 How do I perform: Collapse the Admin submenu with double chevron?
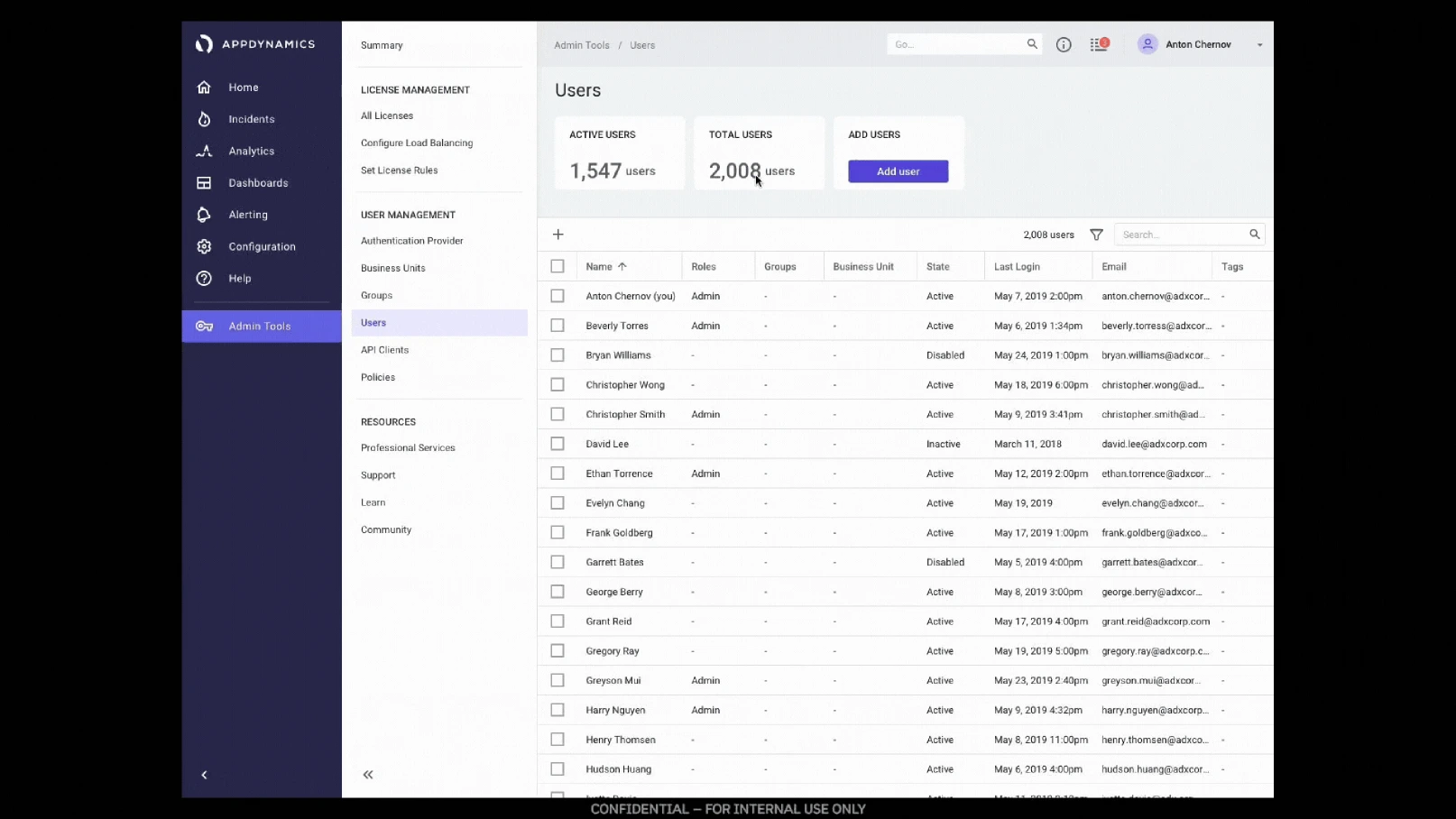[368, 775]
